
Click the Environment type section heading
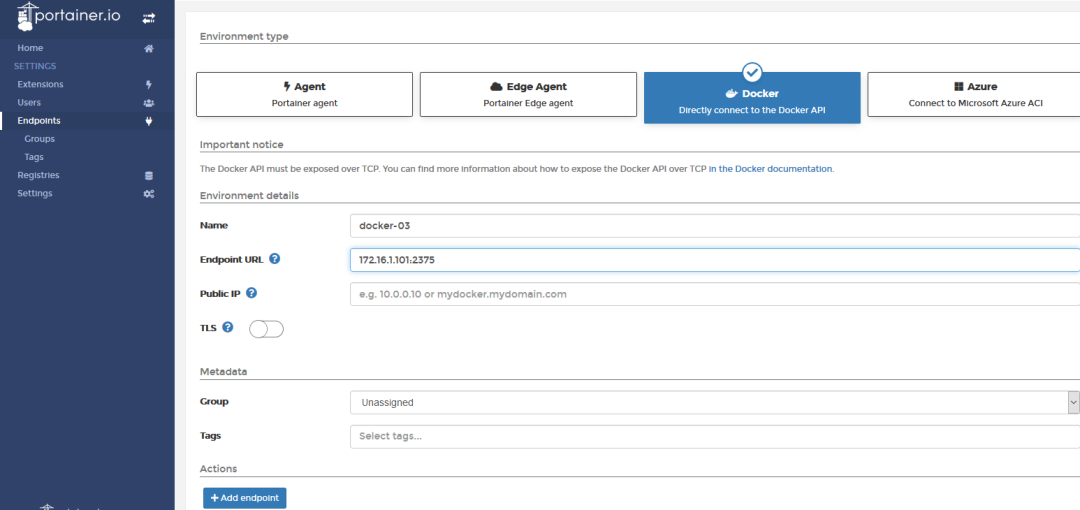pos(244,37)
